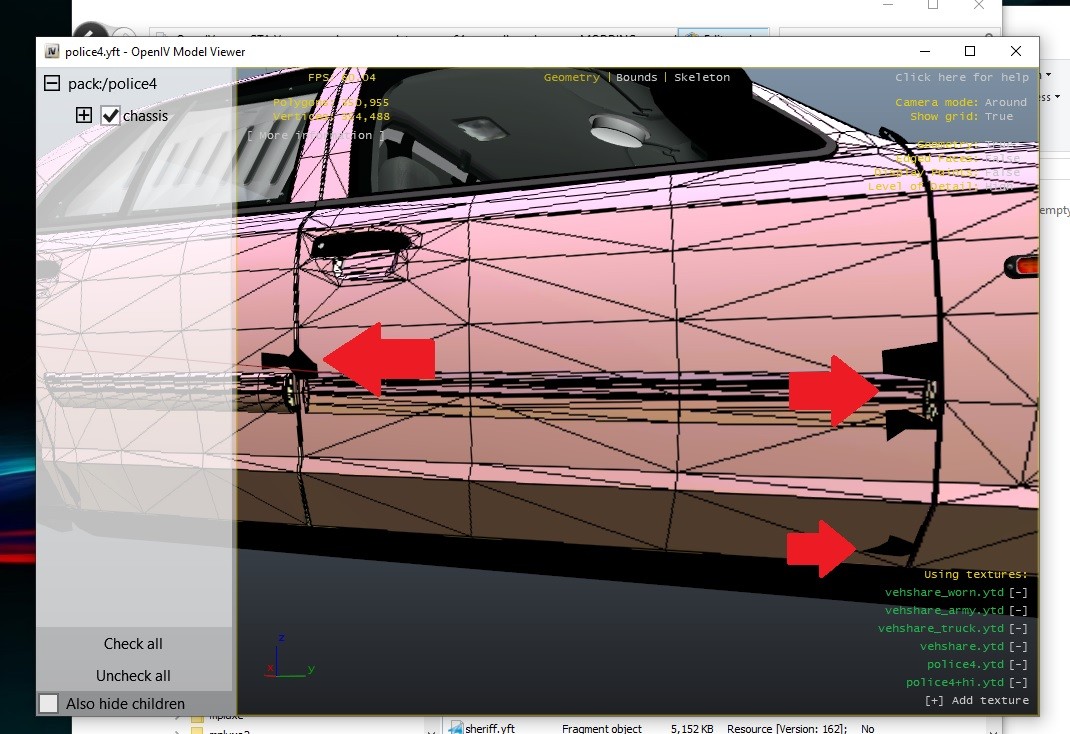Remove police4+hi.ytd texture with [-]
The height and width of the screenshot is (734, 1070).
[x=1018, y=682]
